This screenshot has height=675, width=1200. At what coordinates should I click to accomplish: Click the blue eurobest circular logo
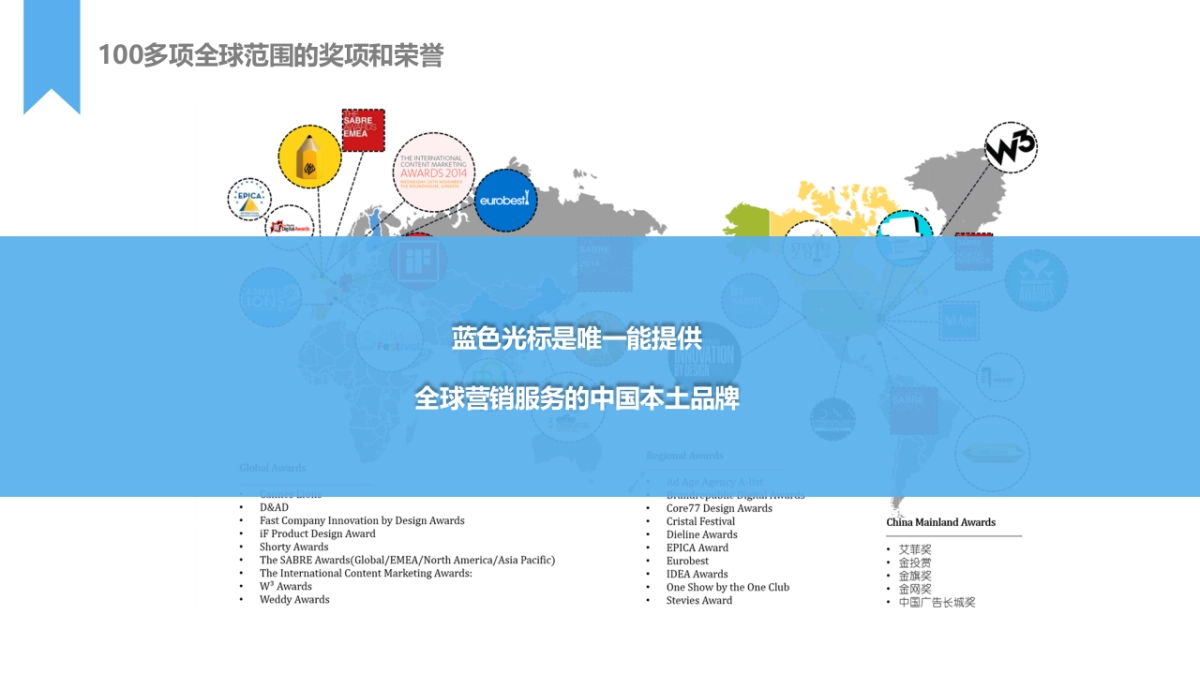tap(505, 202)
